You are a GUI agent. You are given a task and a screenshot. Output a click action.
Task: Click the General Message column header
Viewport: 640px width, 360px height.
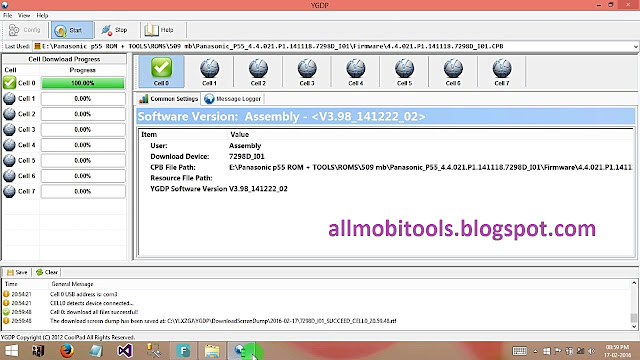point(339,284)
